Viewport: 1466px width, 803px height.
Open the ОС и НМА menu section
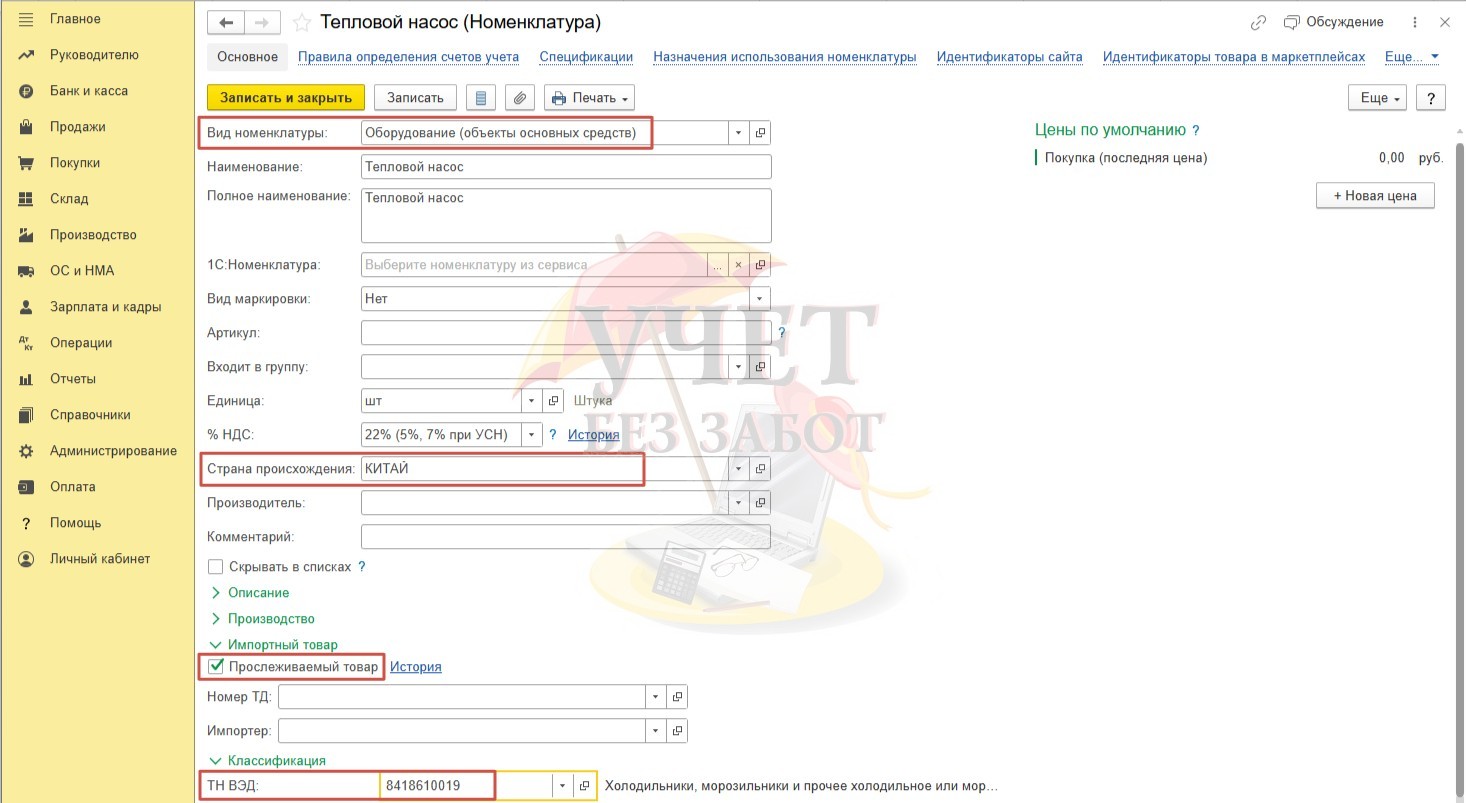(x=82, y=271)
